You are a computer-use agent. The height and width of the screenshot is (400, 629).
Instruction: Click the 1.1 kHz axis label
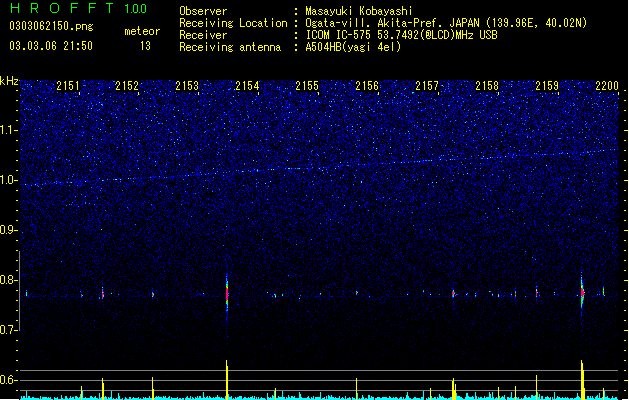(x=9, y=130)
